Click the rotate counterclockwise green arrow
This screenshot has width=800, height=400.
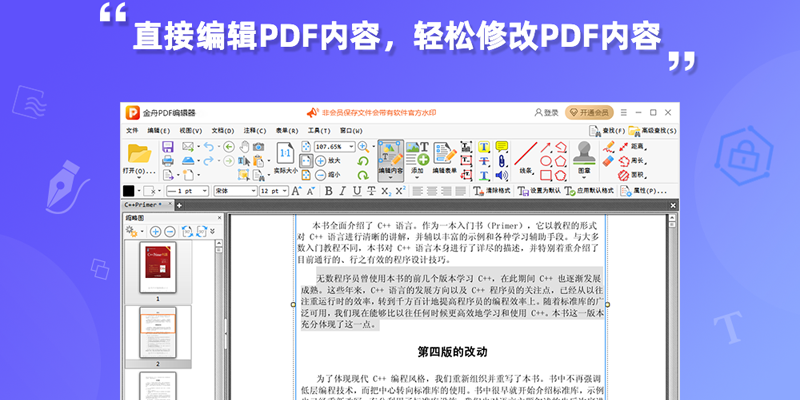click(363, 161)
